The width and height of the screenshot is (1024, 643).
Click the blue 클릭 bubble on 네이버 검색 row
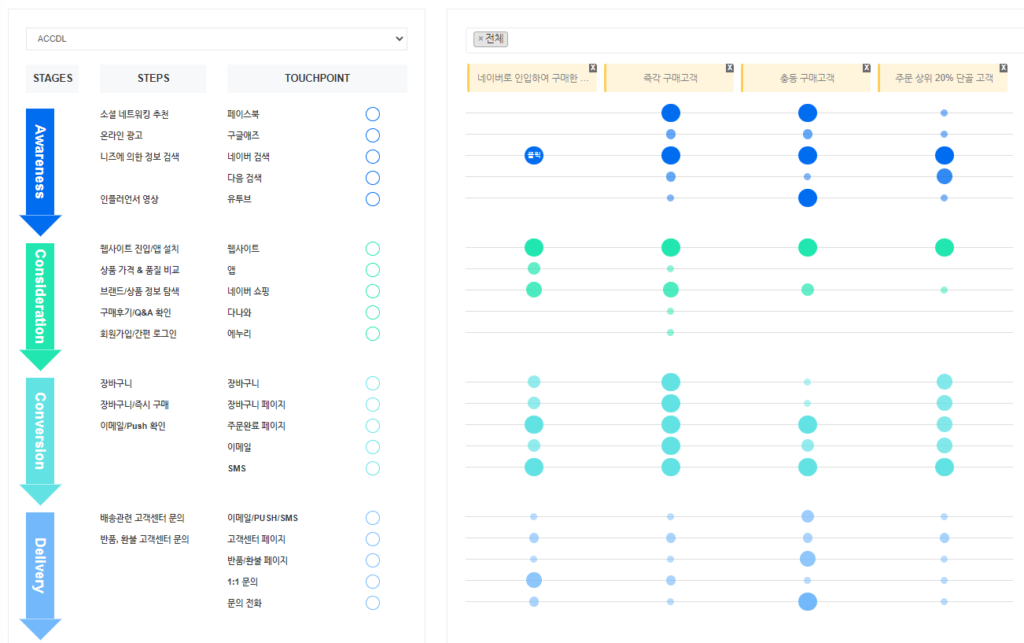[534, 155]
